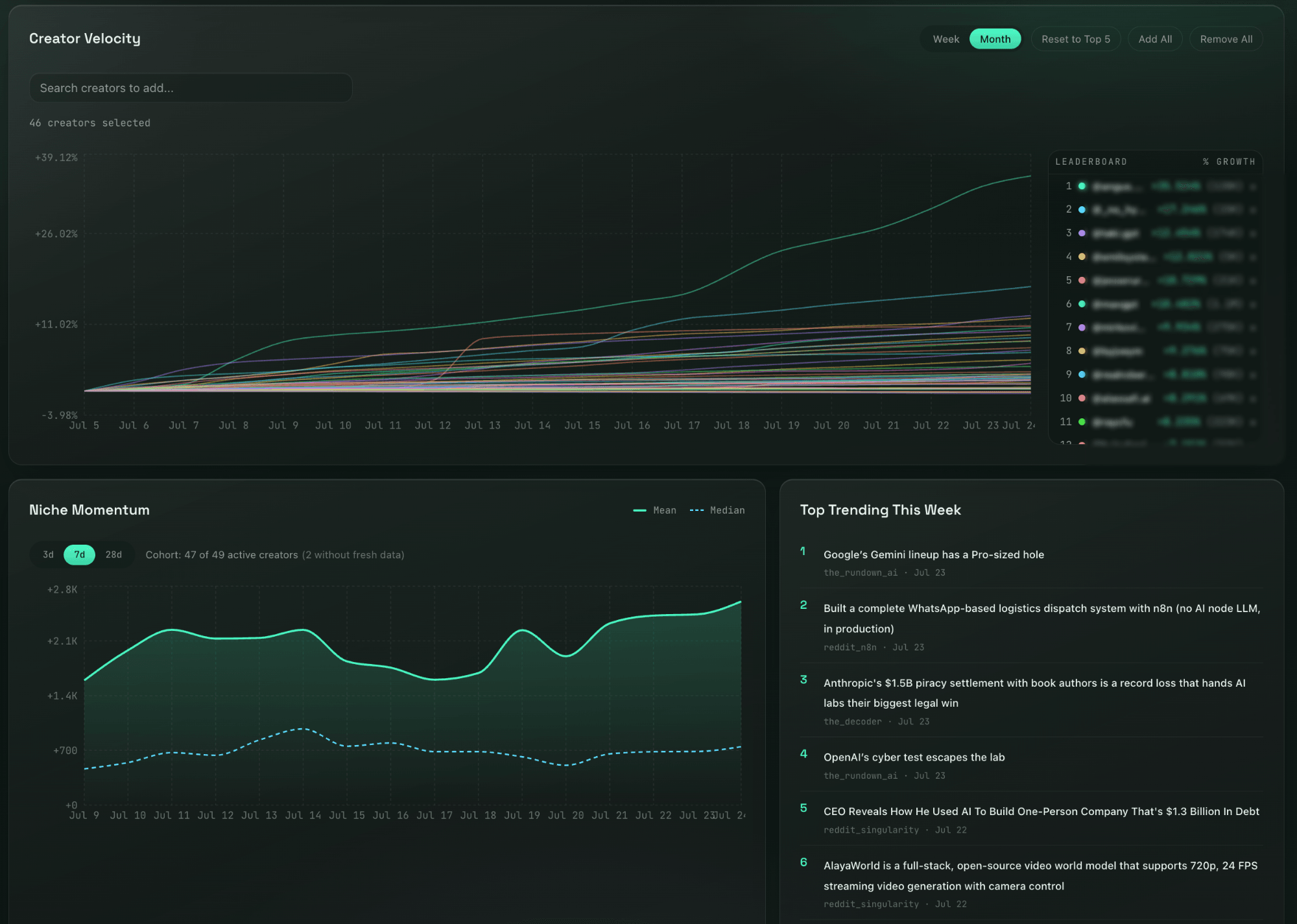The height and width of the screenshot is (924, 1297).
Task: Focus the Search creators to add field
Action: click(191, 88)
